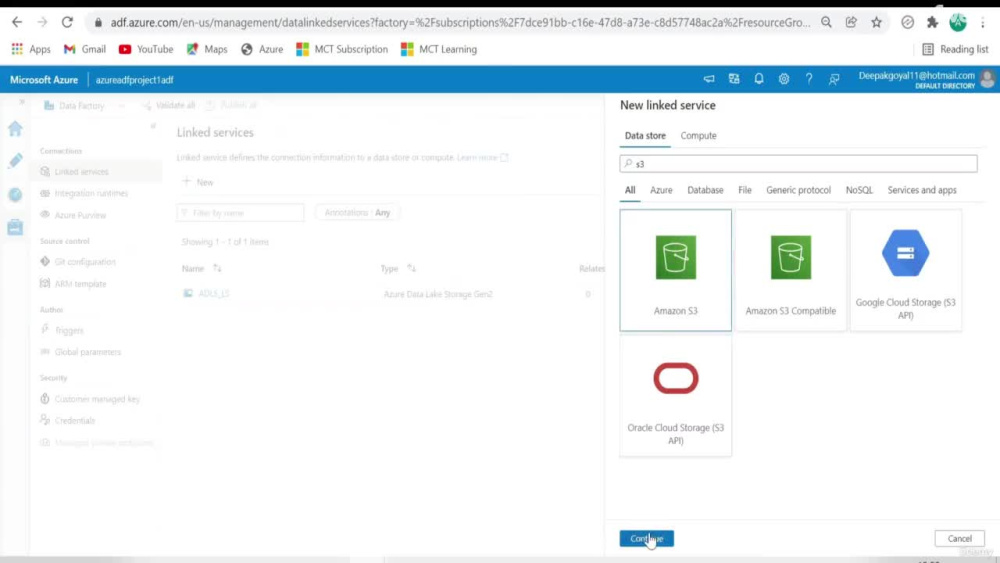This screenshot has height=563, width=1000.
Task: Filter connectors by NoSQL
Action: pyautogui.click(x=859, y=190)
